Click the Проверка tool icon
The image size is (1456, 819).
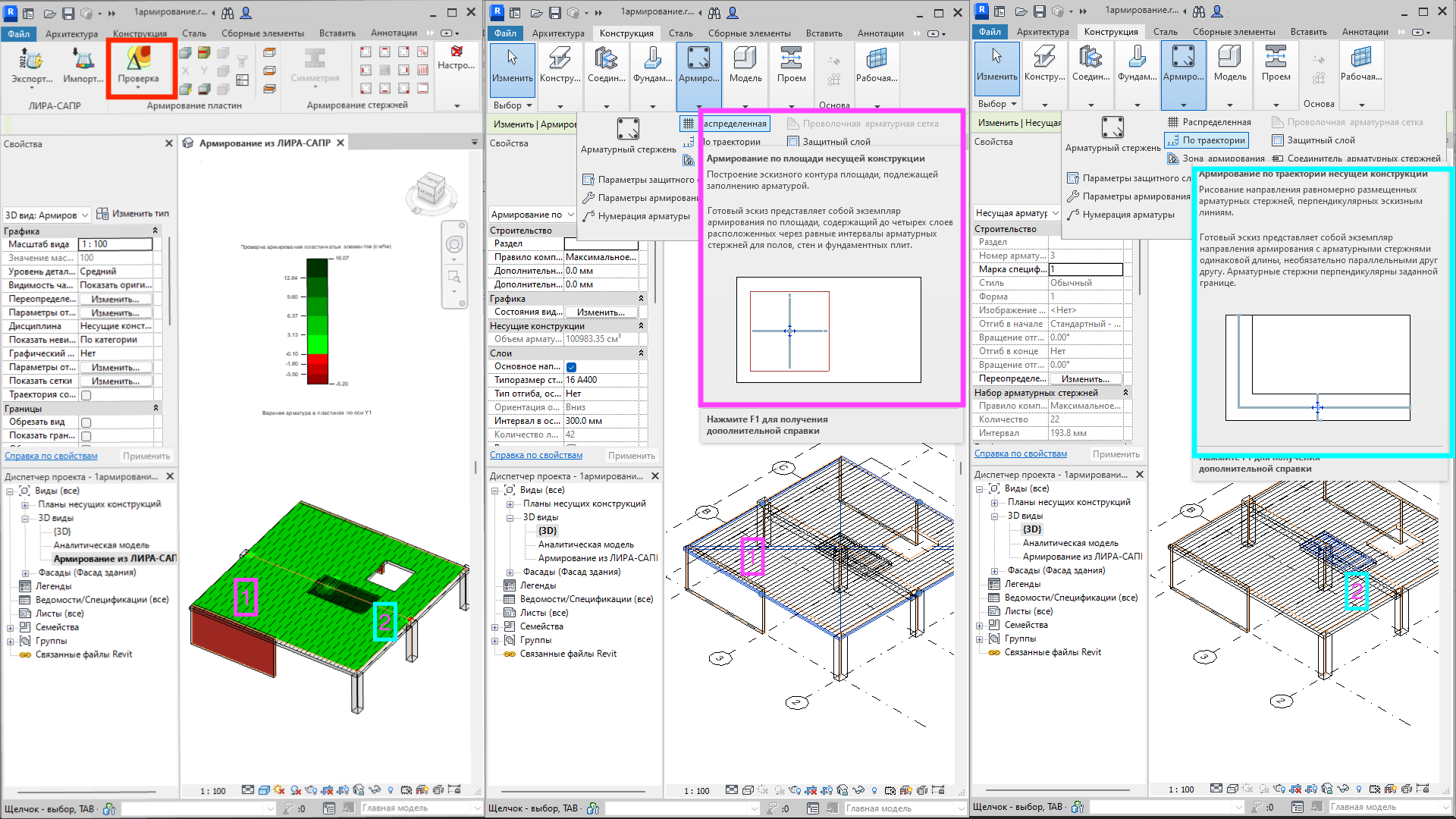click(x=138, y=59)
